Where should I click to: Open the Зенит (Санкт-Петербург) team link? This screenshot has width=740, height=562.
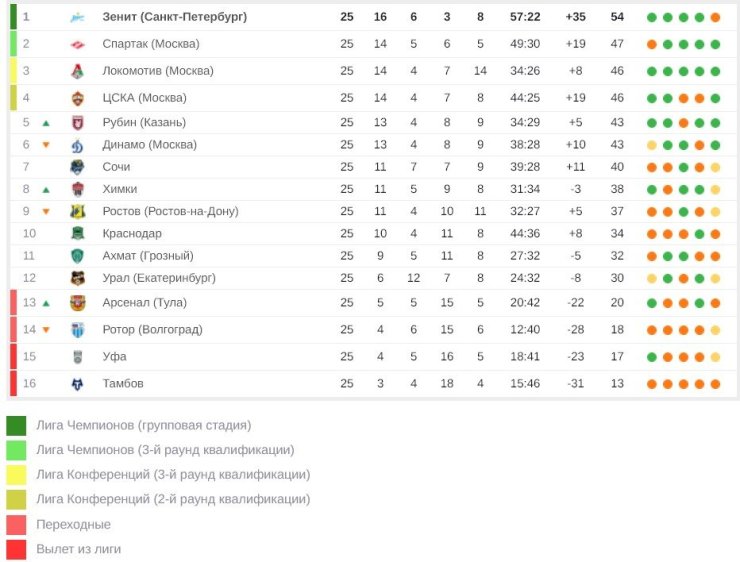point(174,17)
